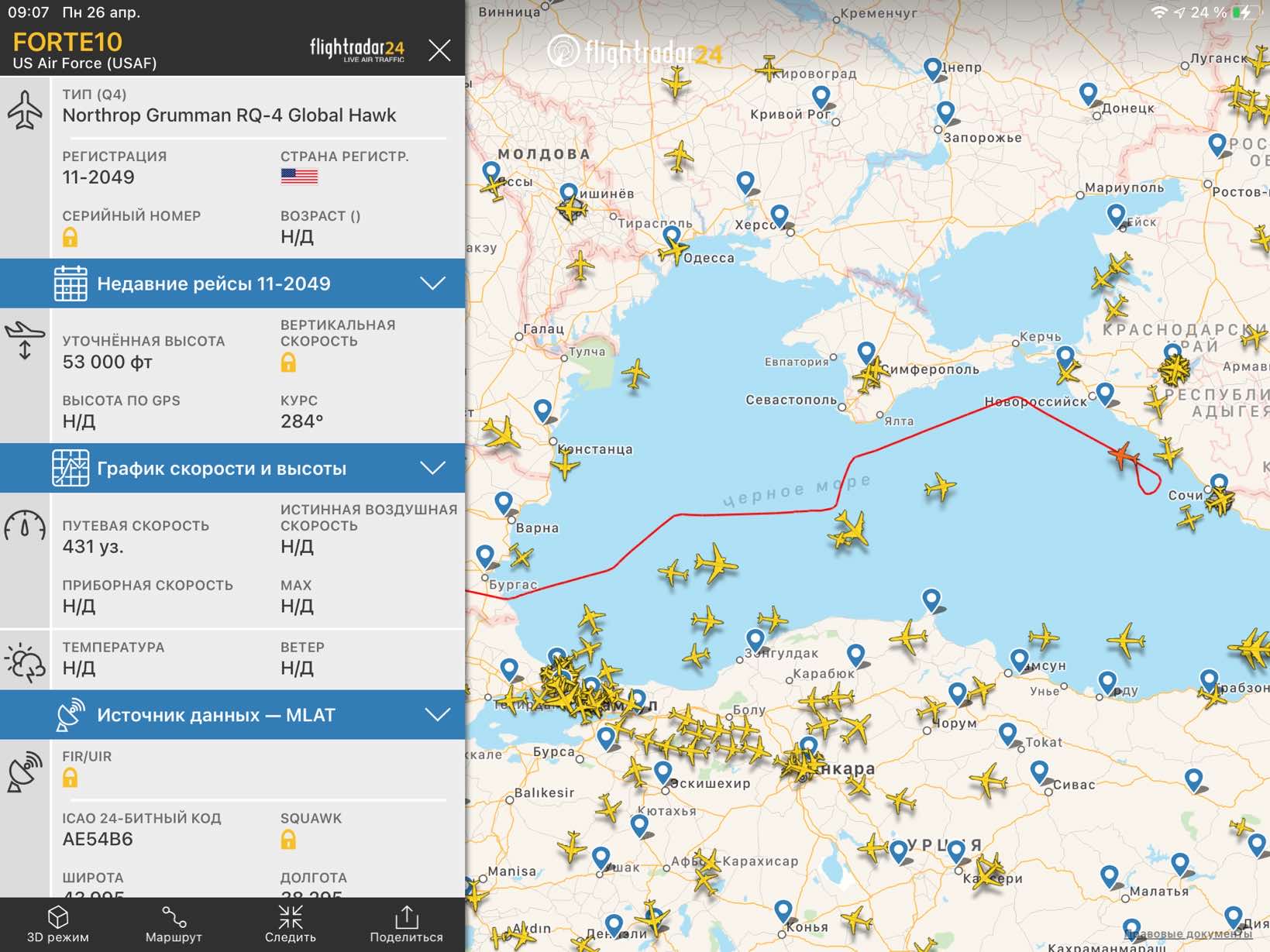Tap the FIR/UIR lock icon

pos(70,778)
